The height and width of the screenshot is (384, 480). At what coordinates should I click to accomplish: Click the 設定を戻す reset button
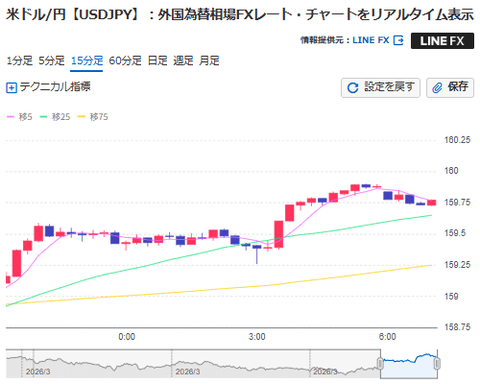click(x=380, y=88)
